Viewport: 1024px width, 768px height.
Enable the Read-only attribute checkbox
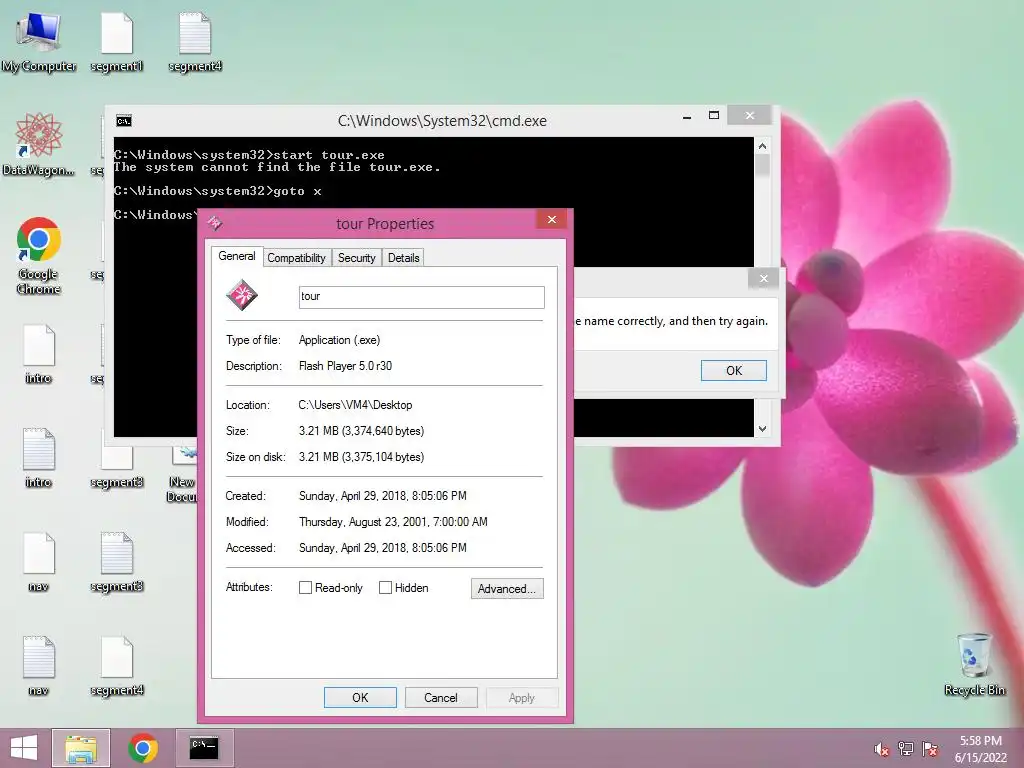click(x=305, y=588)
